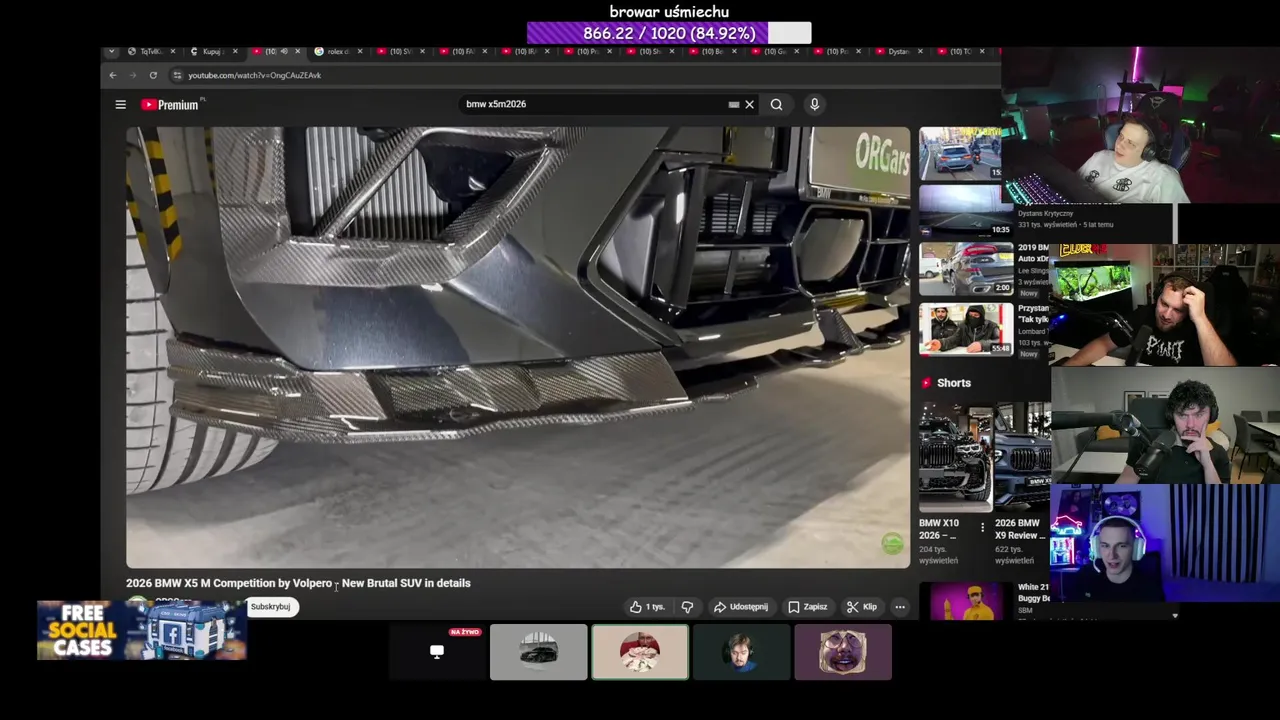The image size is (1280, 720).
Task: Open the 55:48 'Przystan' video thumbnail
Action: click(x=966, y=329)
